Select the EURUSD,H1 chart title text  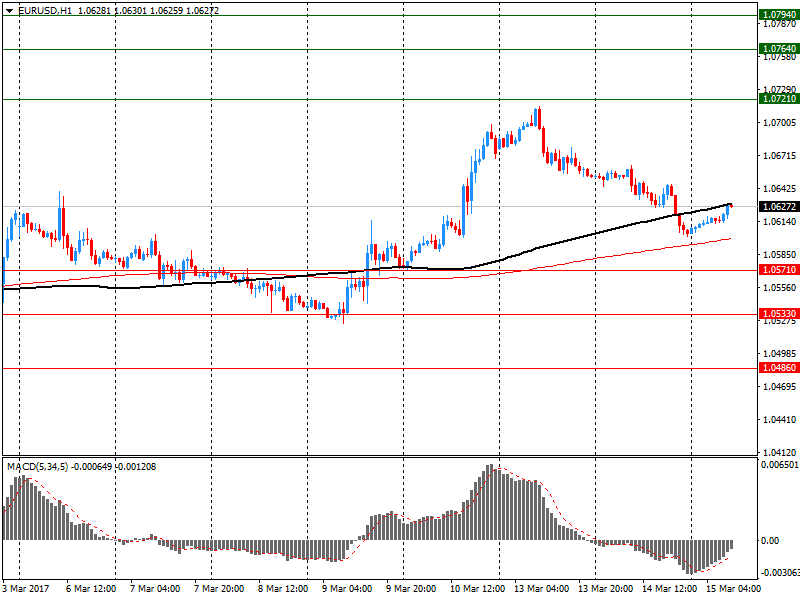(x=45, y=10)
